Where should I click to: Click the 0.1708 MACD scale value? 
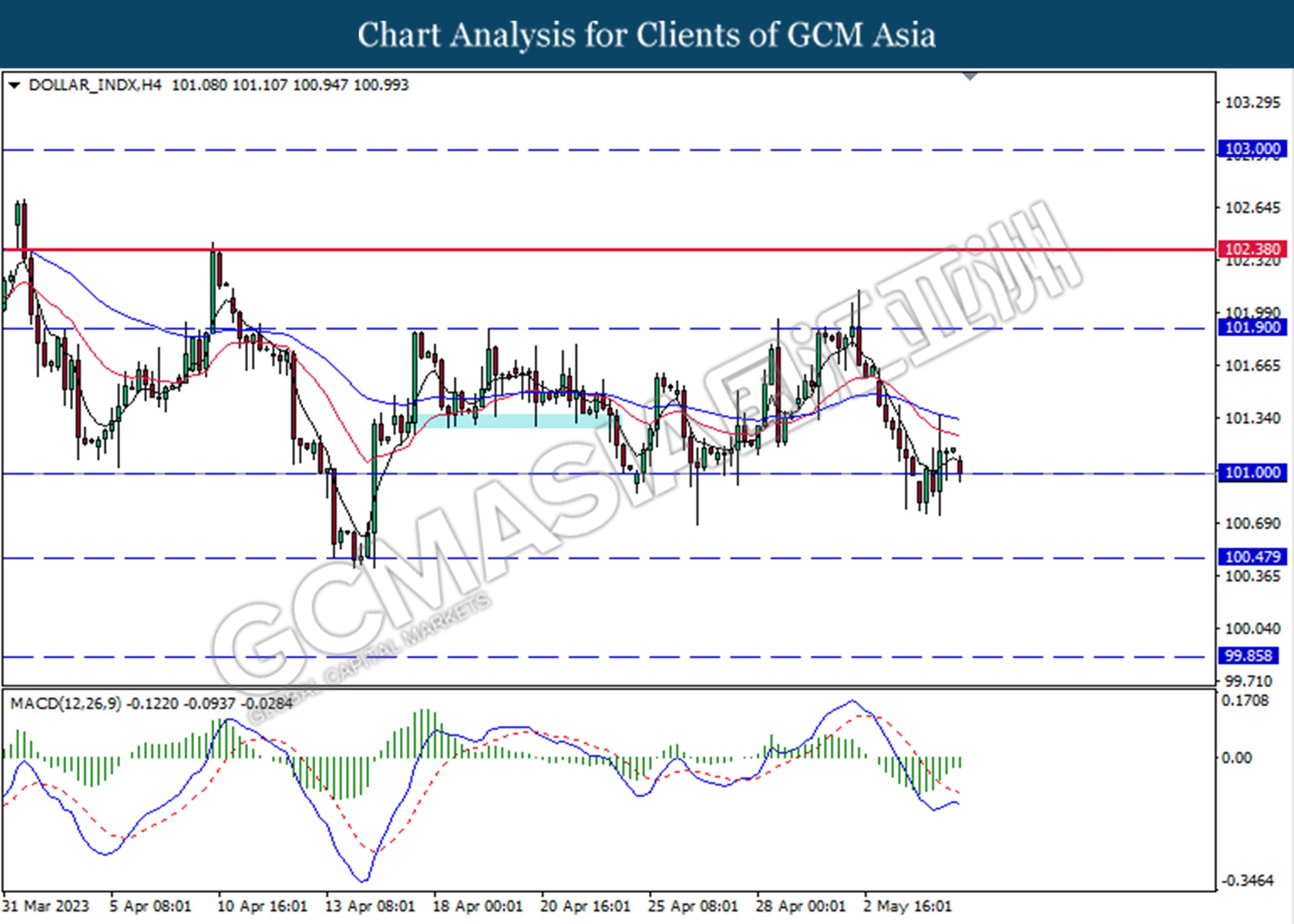[1245, 700]
